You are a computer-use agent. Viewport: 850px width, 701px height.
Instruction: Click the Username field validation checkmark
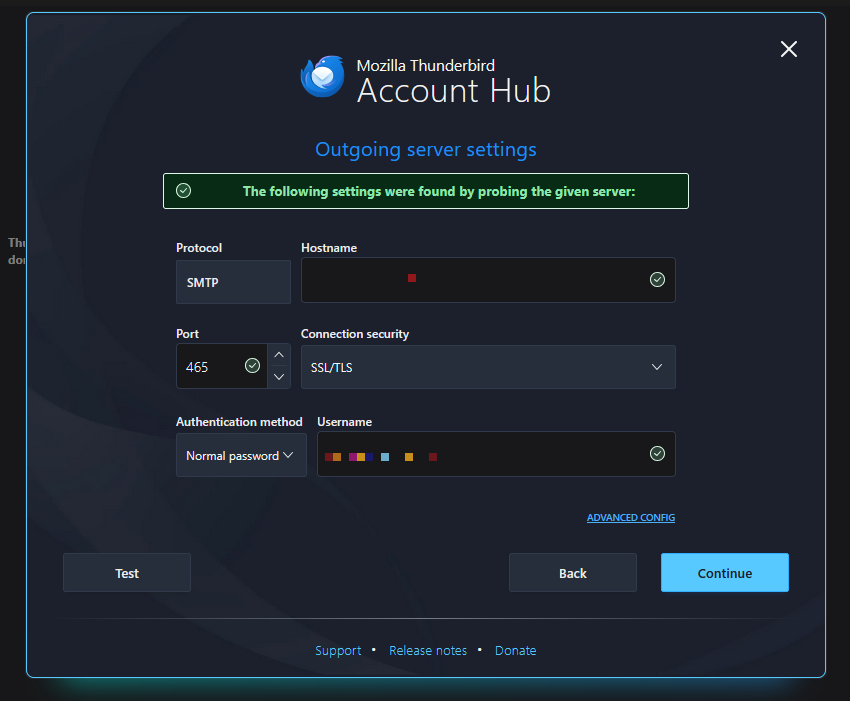point(657,454)
